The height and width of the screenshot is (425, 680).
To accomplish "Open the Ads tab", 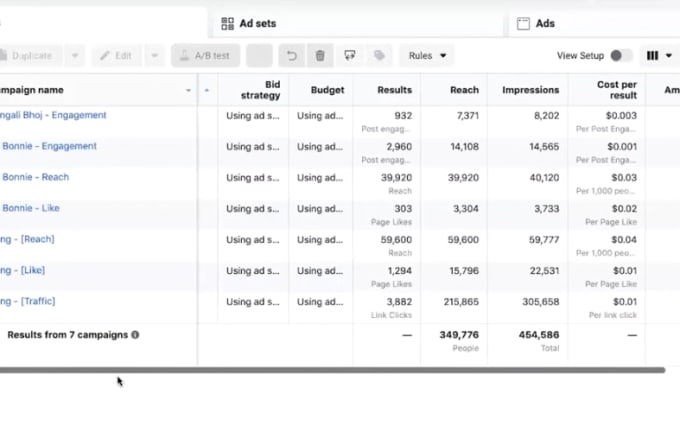I will point(594,23).
